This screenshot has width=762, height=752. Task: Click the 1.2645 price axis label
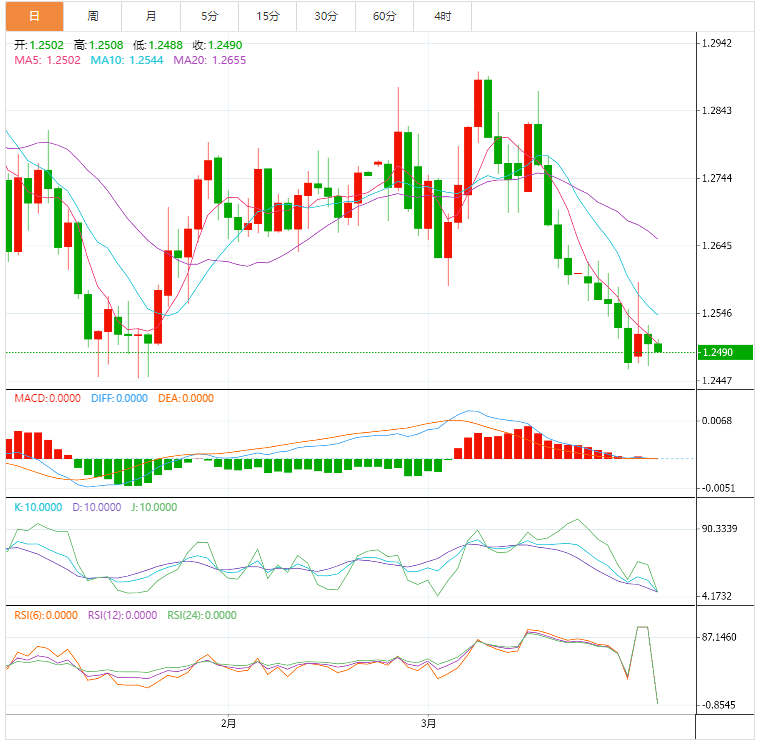(x=717, y=246)
